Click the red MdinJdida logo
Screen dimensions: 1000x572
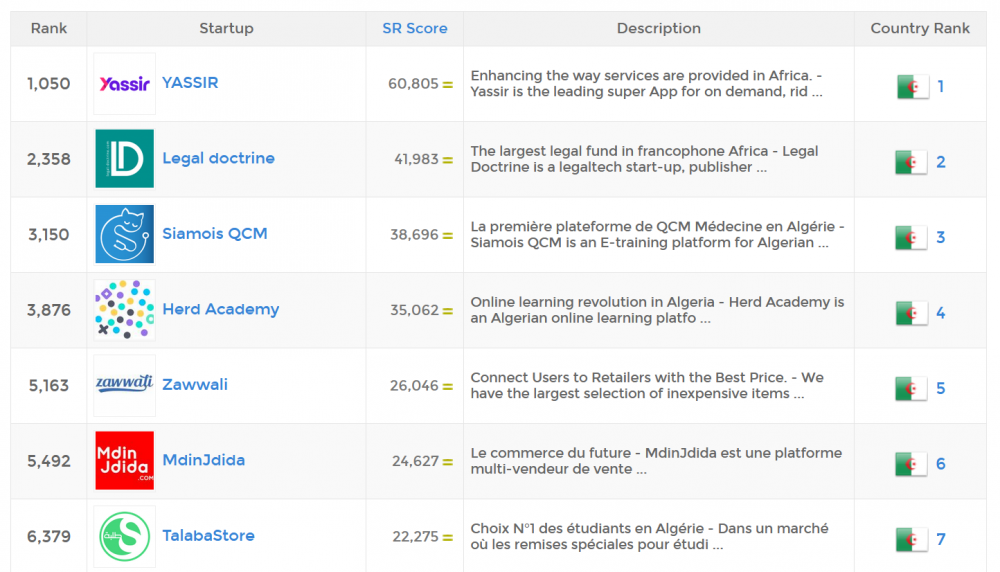pyautogui.click(x=124, y=460)
